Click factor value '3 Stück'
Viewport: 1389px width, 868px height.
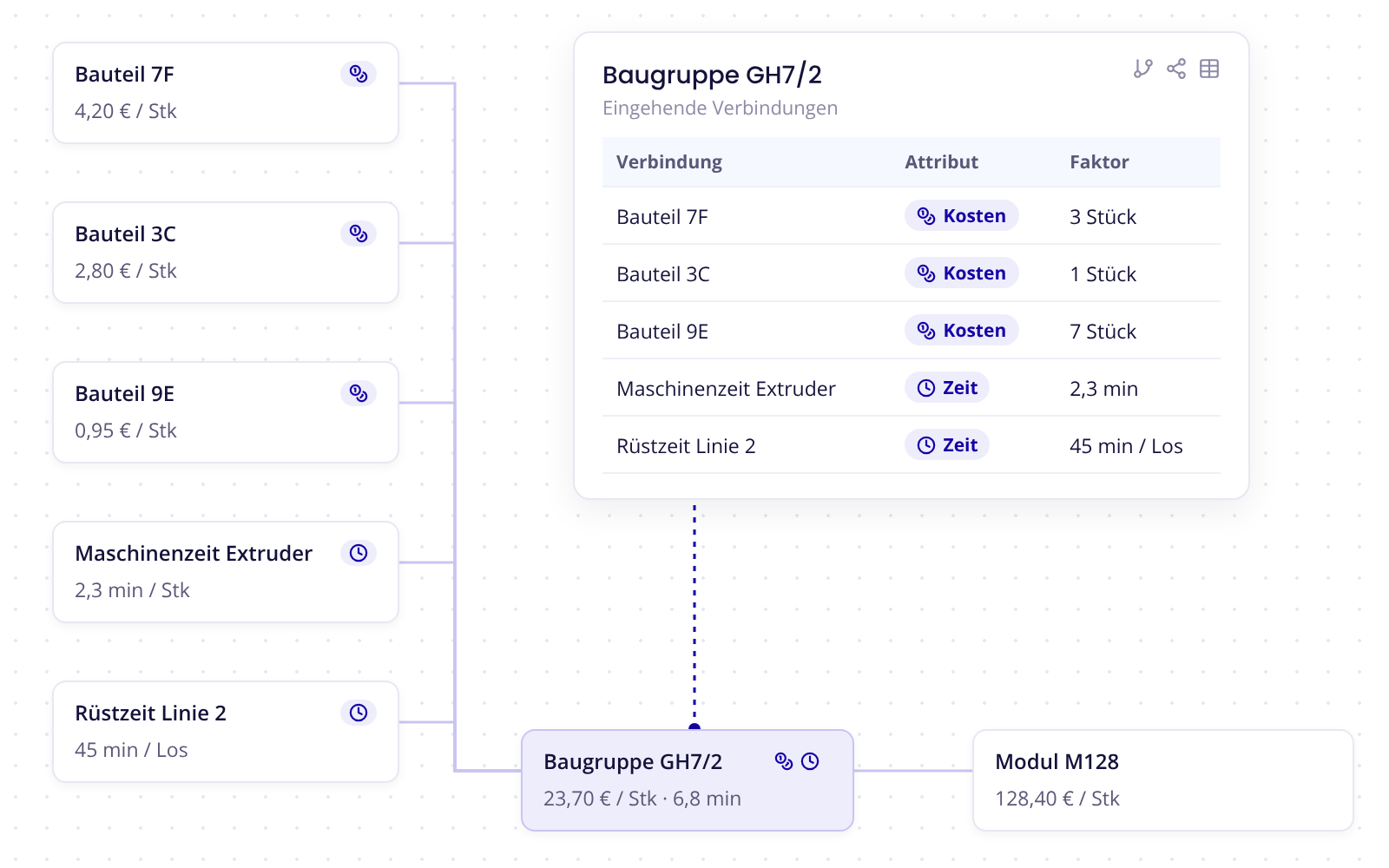click(x=1103, y=217)
